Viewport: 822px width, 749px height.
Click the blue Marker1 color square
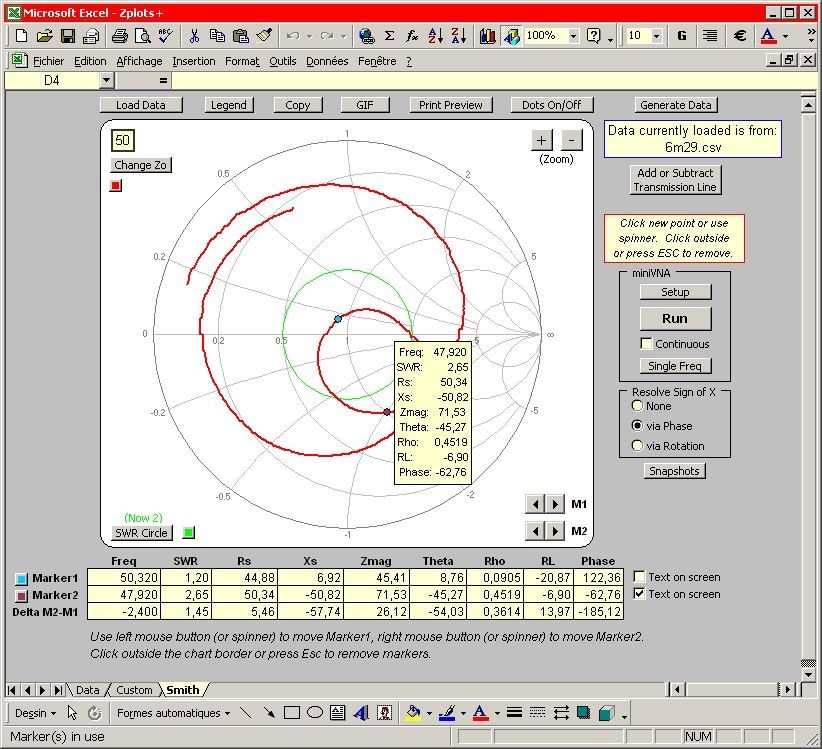(21, 579)
